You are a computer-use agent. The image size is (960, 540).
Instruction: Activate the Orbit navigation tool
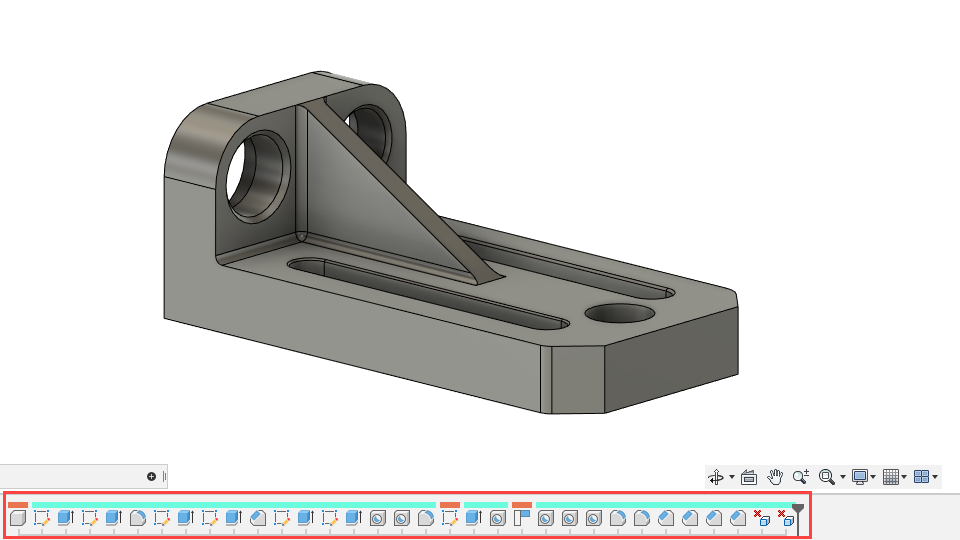pyautogui.click(x=716, y=477)
